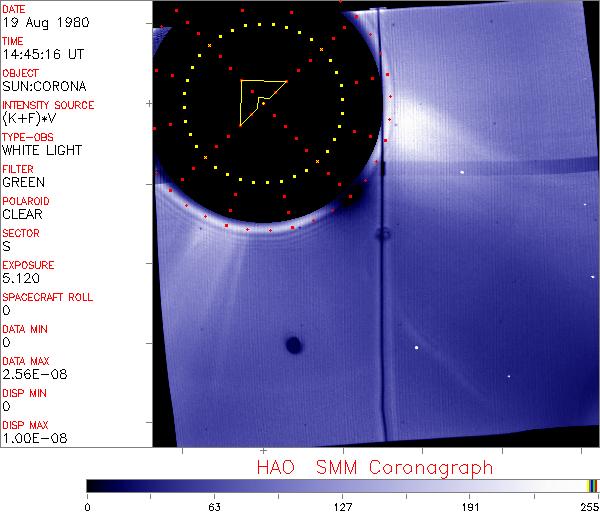
Task: Select the bright white star dot at lower right
Action: tap(416, 348)
